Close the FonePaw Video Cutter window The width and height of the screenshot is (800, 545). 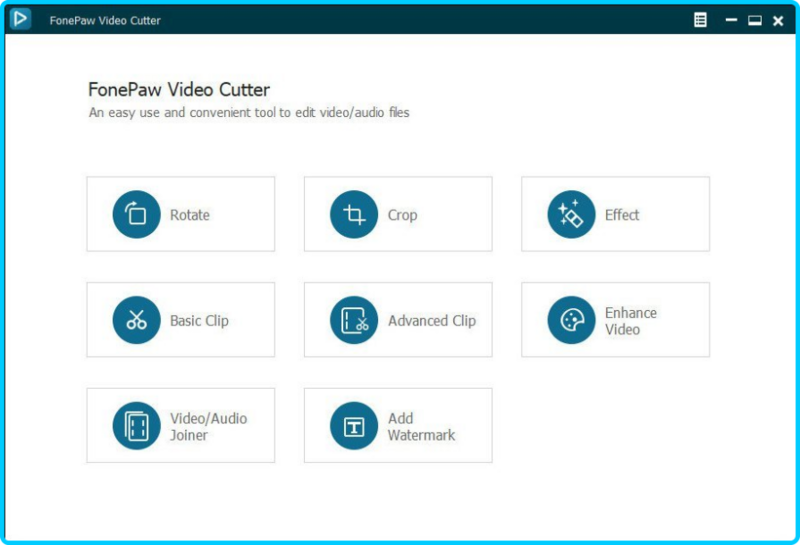778,20
